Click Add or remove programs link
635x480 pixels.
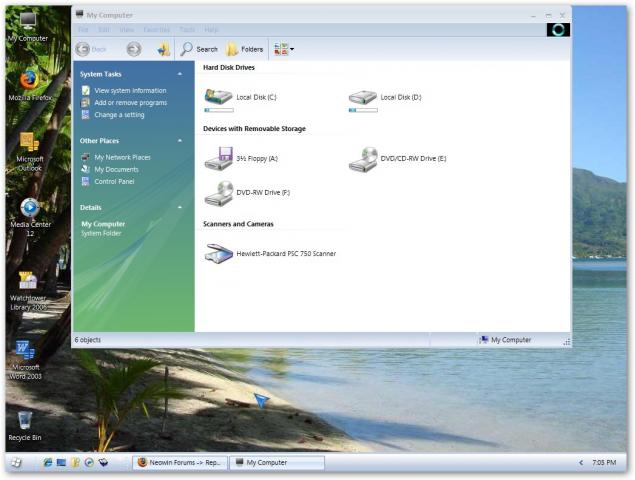click(x=130, y=102)
